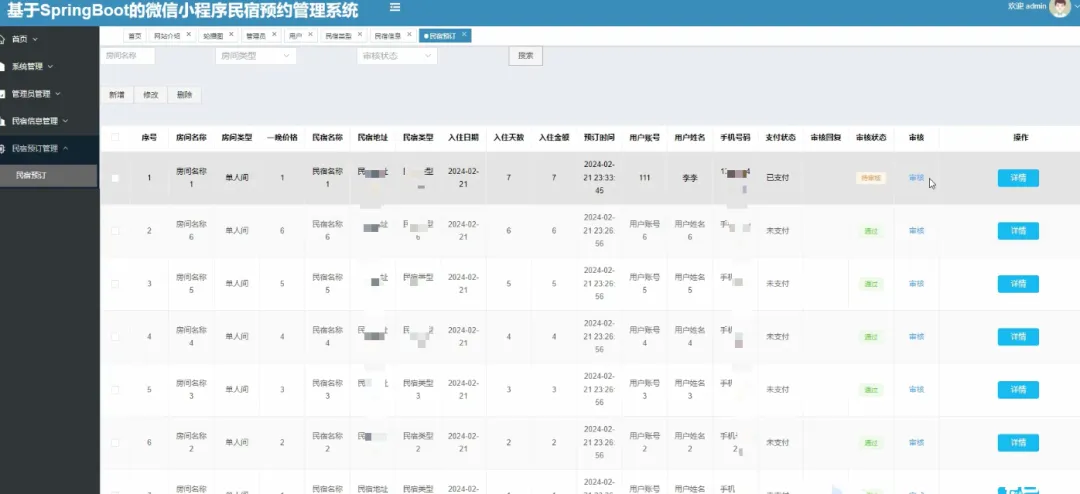Switch to the 首页 tab
Image resolution: width=1080 pixels, height=494 pixels.
coord(134,35)
